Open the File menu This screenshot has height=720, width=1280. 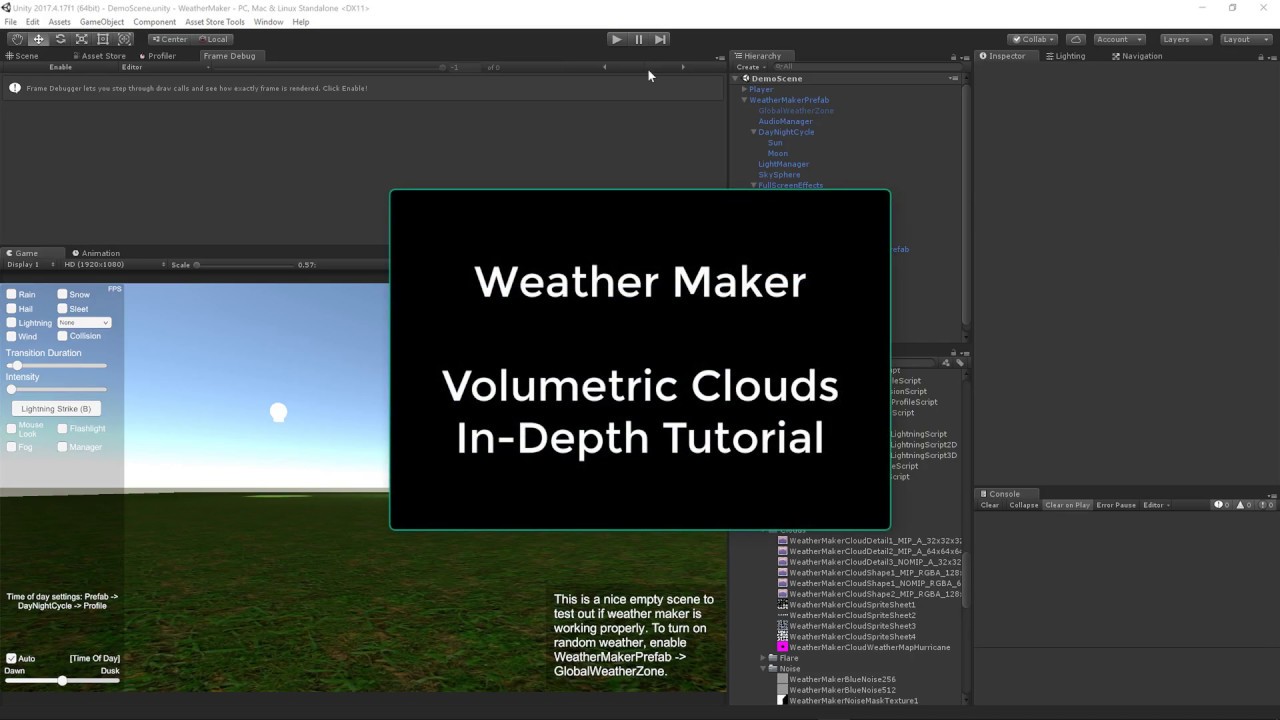[x=10, y=22]
